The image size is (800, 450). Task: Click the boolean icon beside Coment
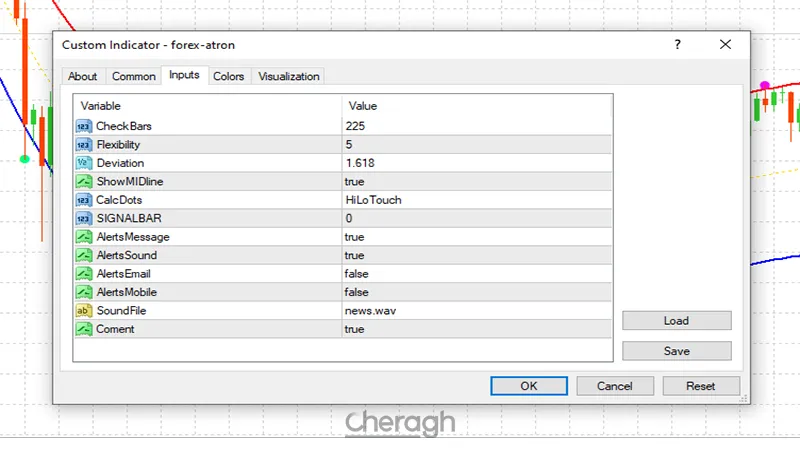pos(84,329)
